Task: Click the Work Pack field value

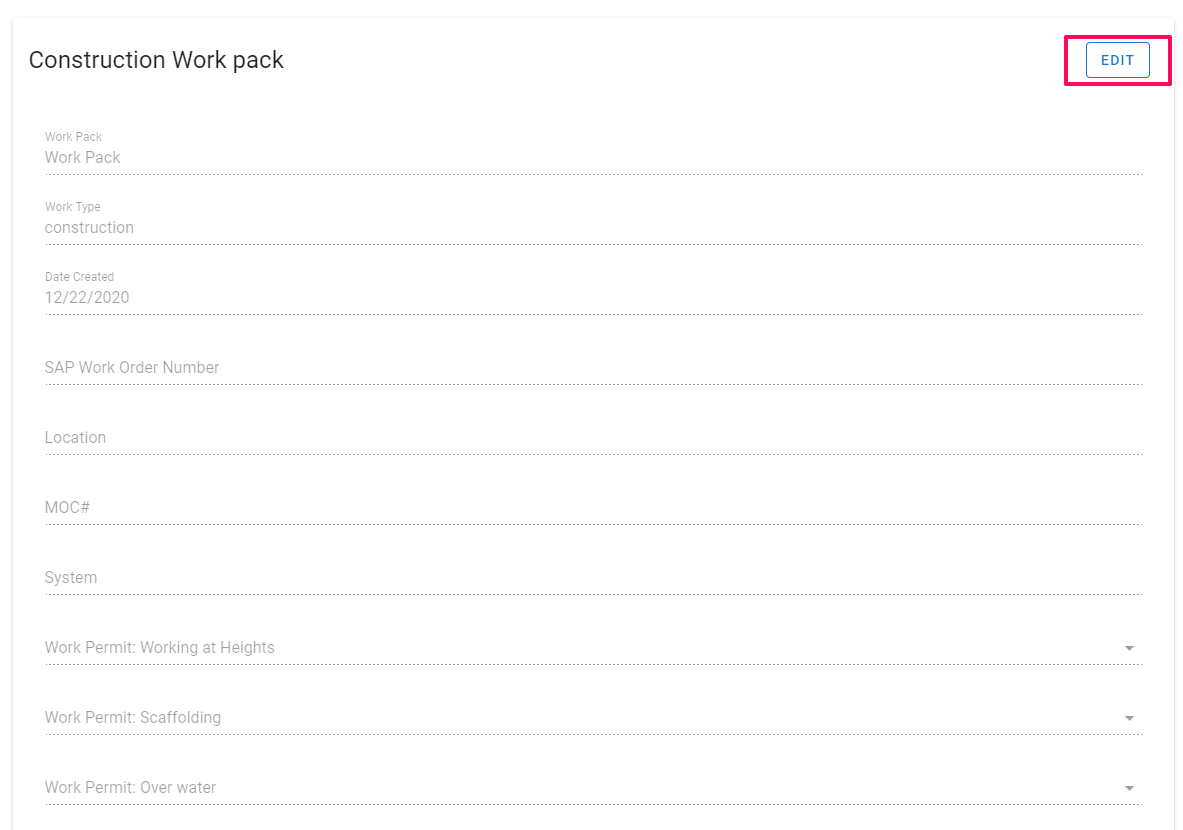Action: point(83,158)
